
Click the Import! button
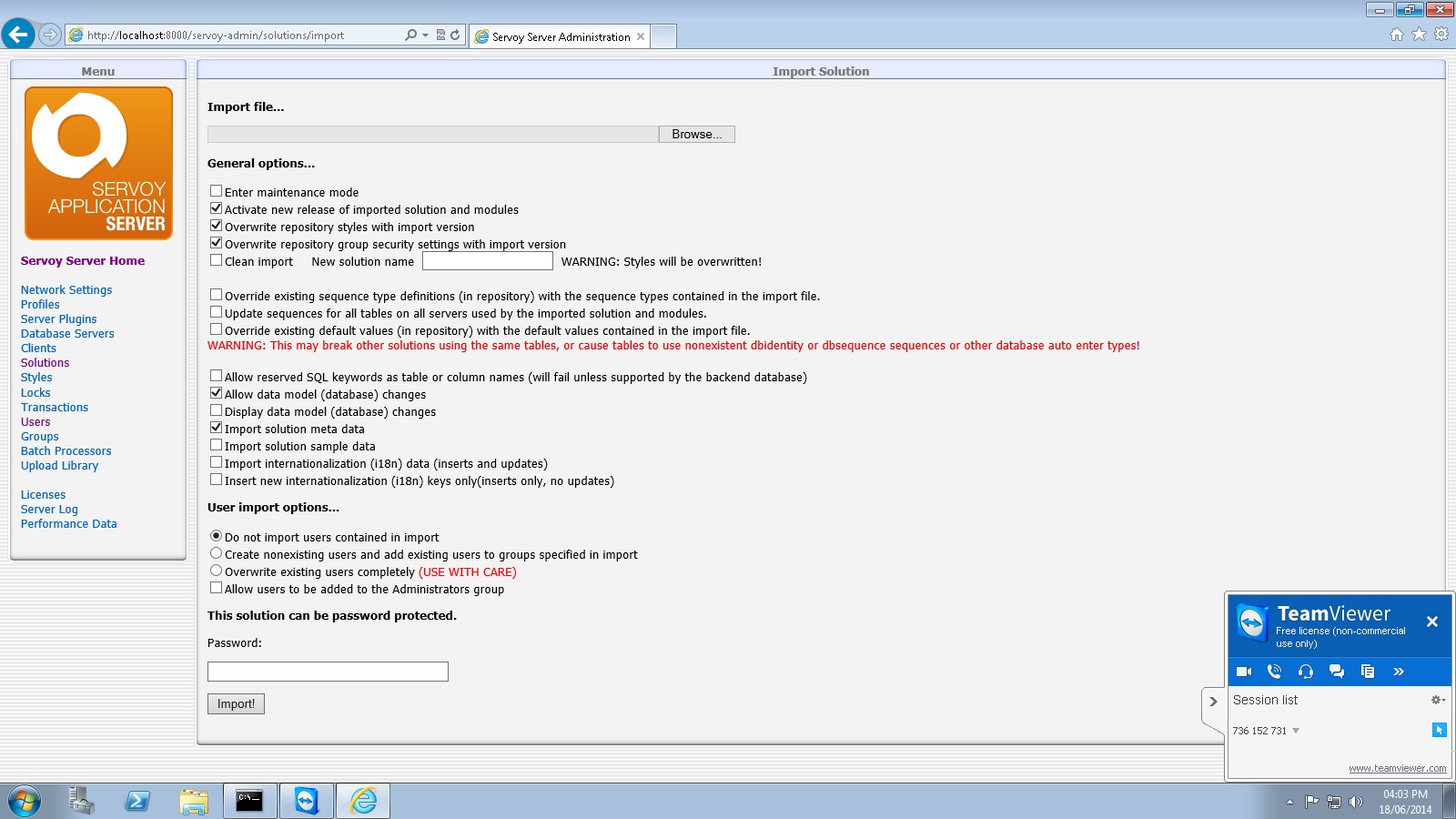[x=236, y=703]
